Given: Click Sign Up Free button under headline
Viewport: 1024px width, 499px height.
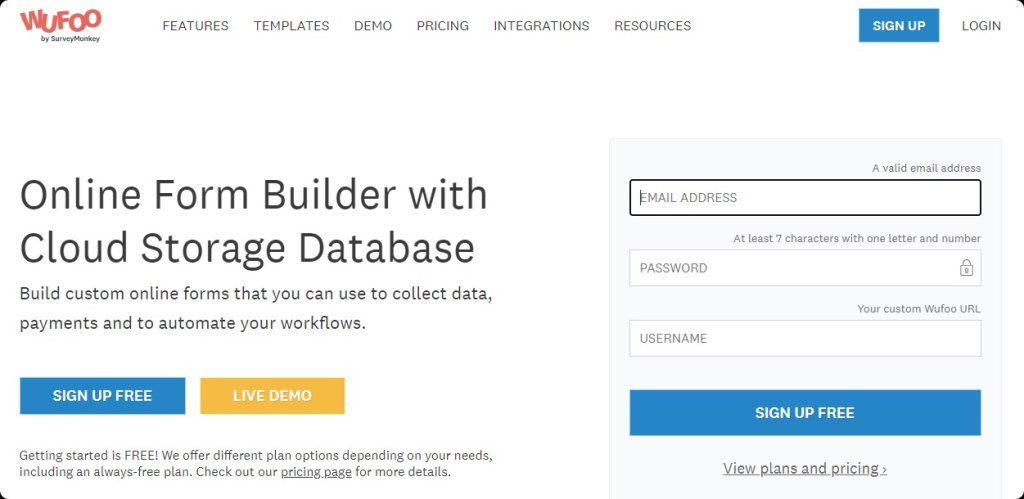Looking at the screenshot, I should (103, 396).
